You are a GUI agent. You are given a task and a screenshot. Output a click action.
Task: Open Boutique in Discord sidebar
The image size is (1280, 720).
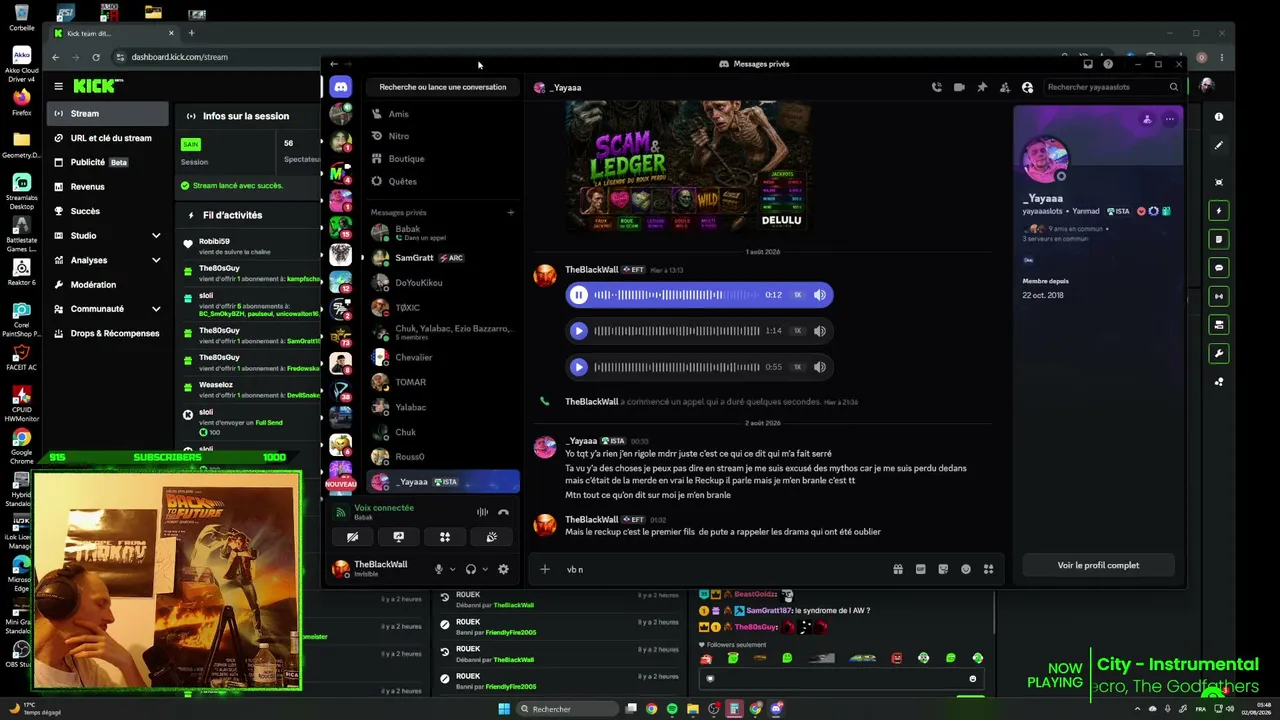coord(443,158)
